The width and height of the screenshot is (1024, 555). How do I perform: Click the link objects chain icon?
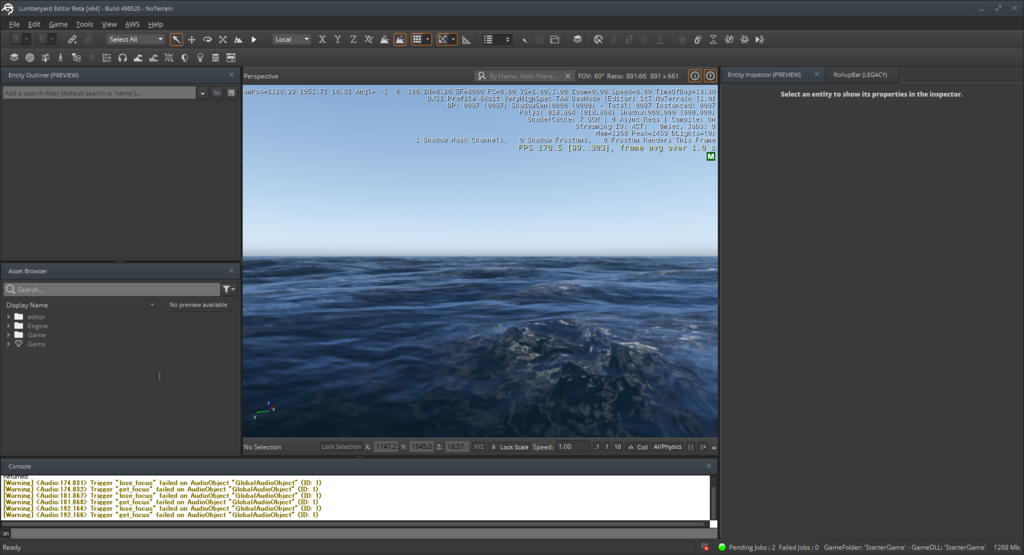pos(72,40)
